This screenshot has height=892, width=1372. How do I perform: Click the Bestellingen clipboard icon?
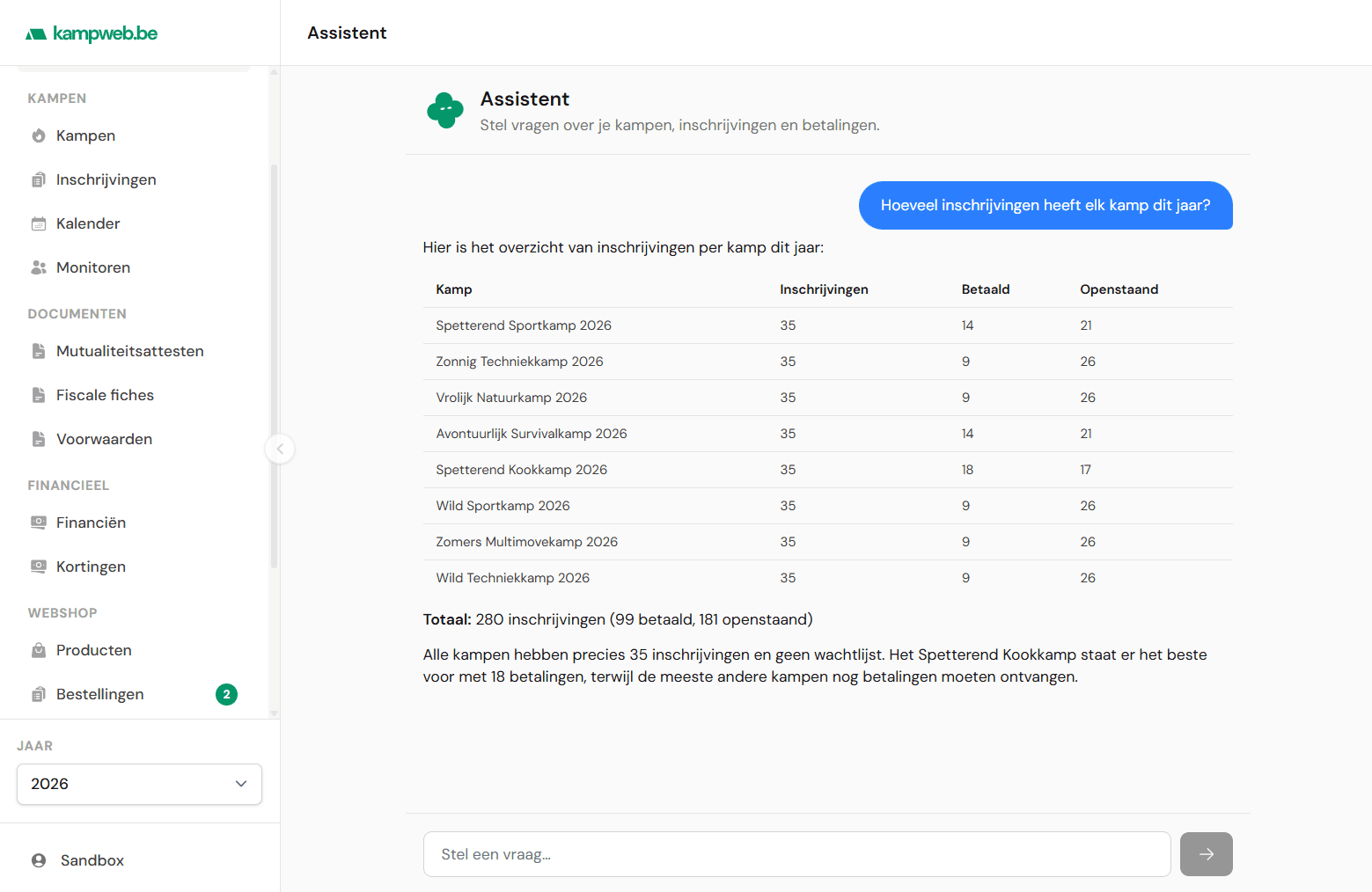pos(39,694)
